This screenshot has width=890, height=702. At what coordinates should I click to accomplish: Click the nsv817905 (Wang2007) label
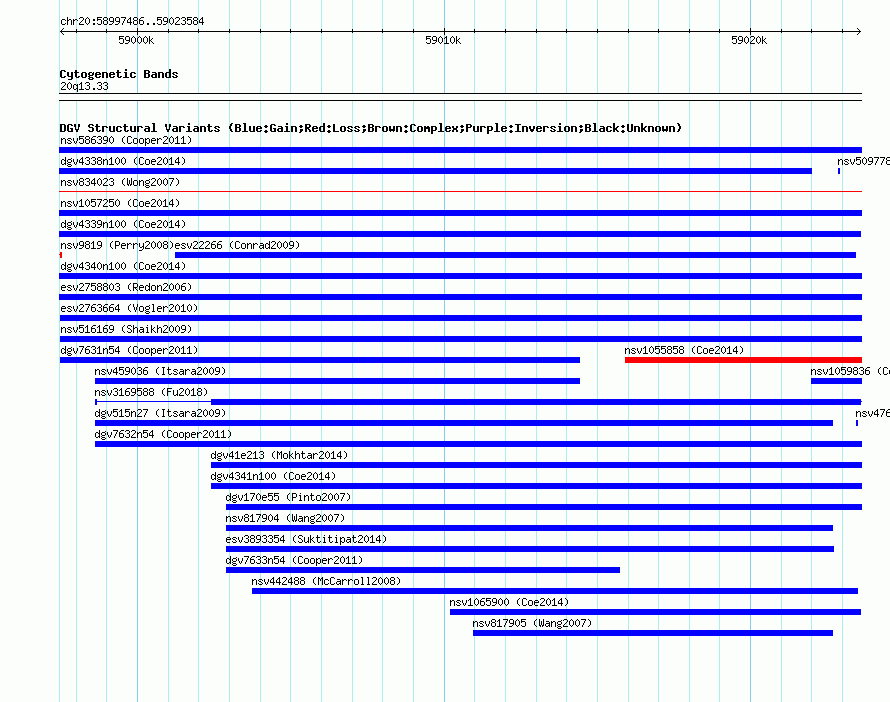click(532, 623)
